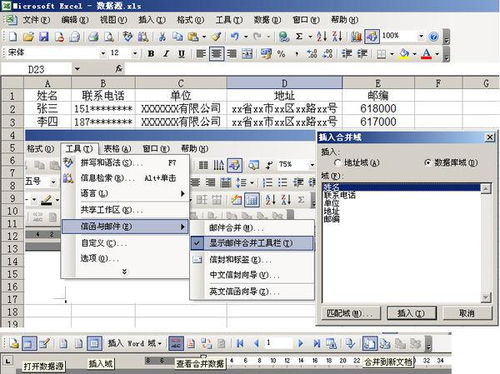Viewport: 500px width, 374px height.
Task: Click the Last Record navigation icon
Action: tap(316, 343)
